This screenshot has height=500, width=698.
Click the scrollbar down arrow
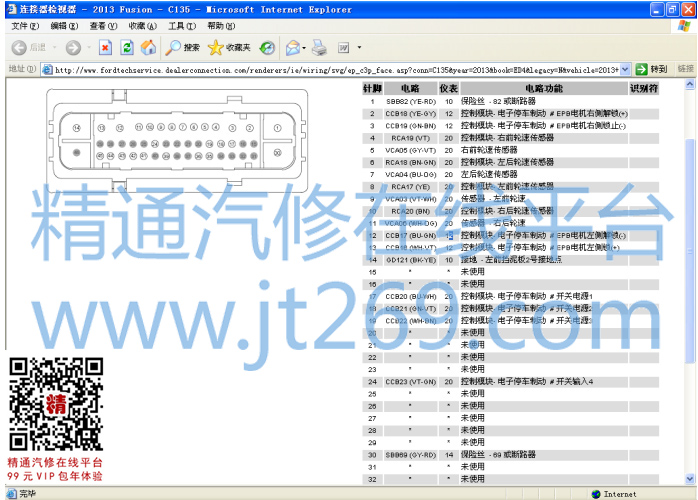[690, 479]
